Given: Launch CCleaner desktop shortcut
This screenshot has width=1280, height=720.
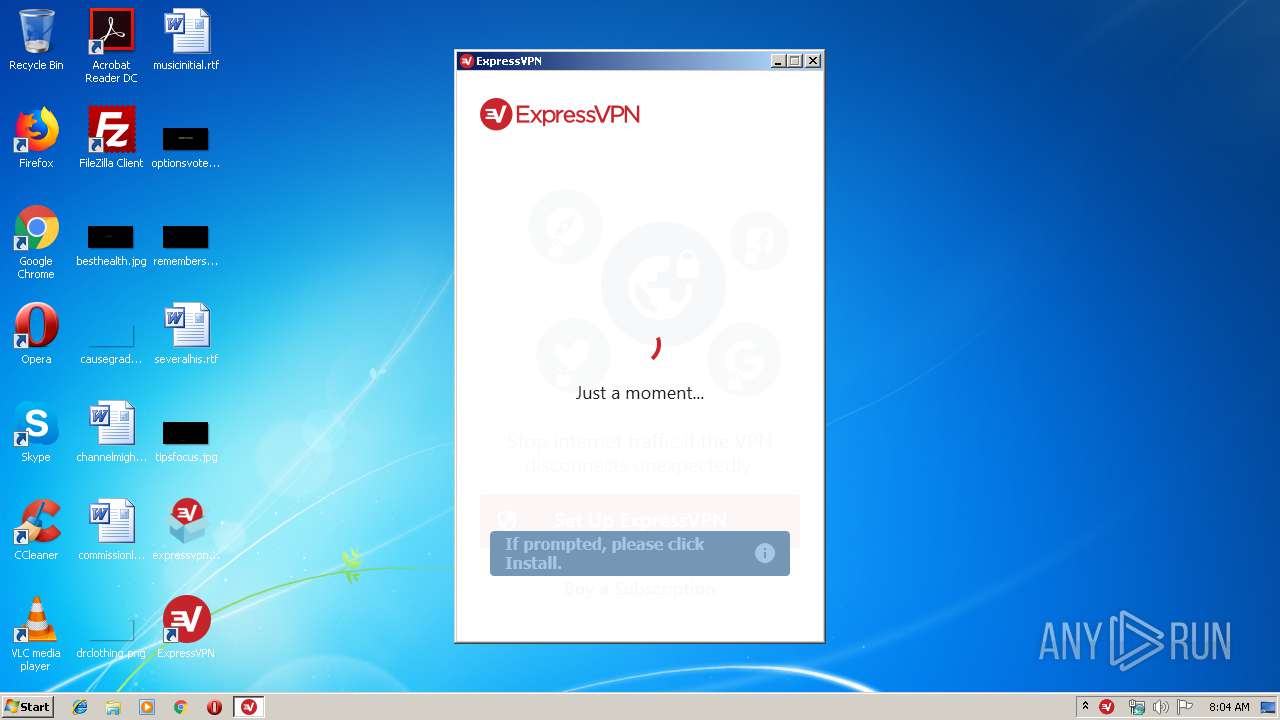Looking at the screenshot, I should point(36,530).
